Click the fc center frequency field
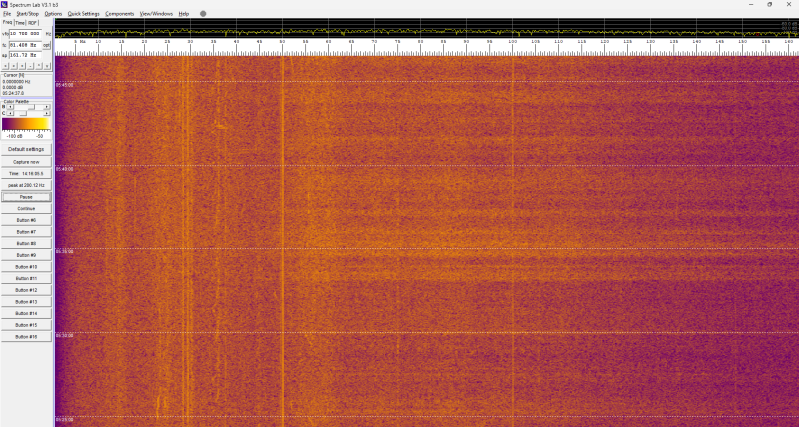This screenshot has width=799, height=427. [x=25, y=45]
